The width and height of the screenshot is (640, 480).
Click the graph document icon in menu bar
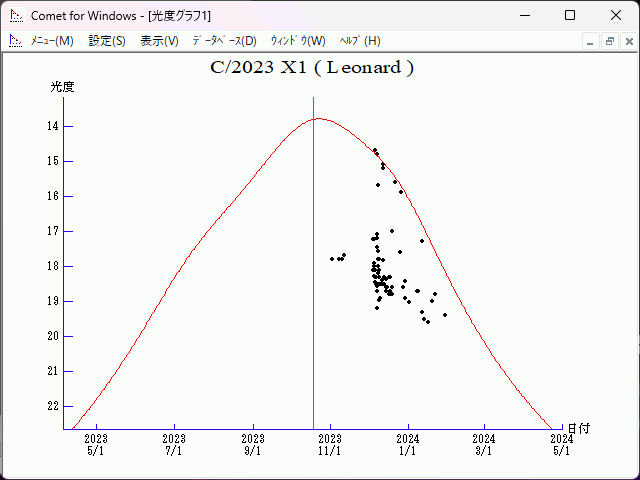[15, 41]
